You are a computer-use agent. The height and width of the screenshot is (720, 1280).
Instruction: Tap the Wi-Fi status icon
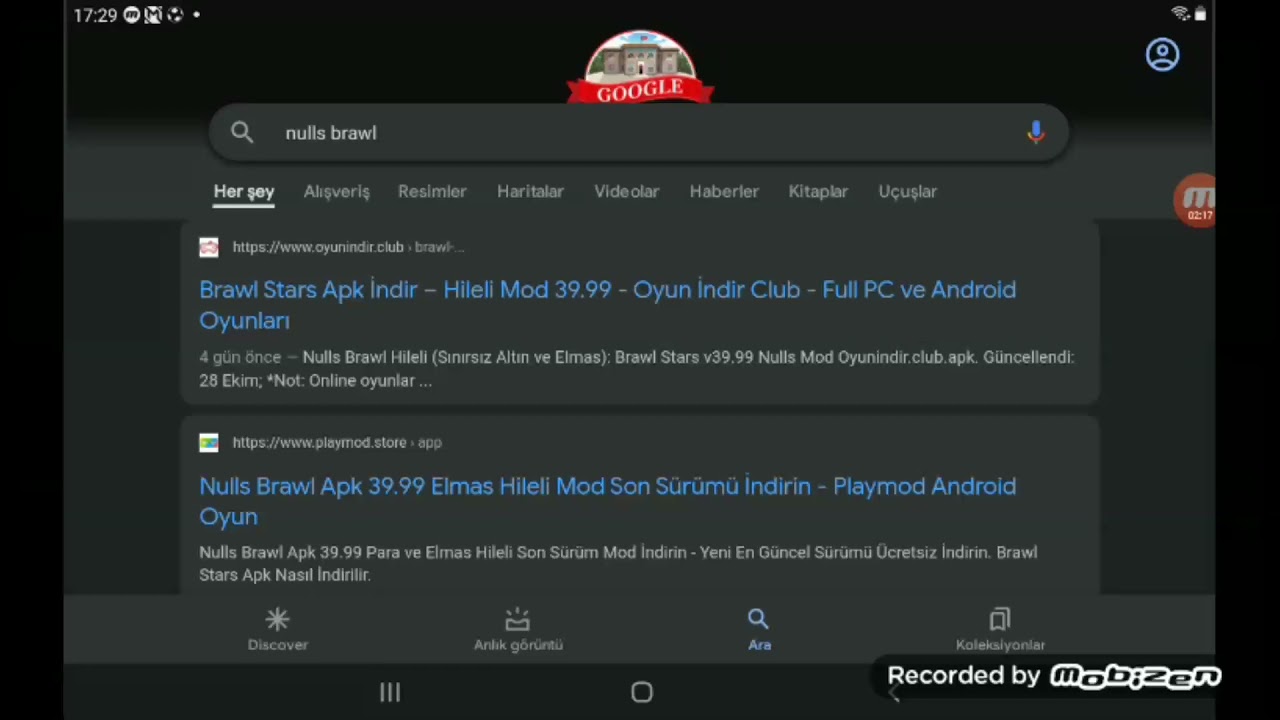click(1180, 14)
